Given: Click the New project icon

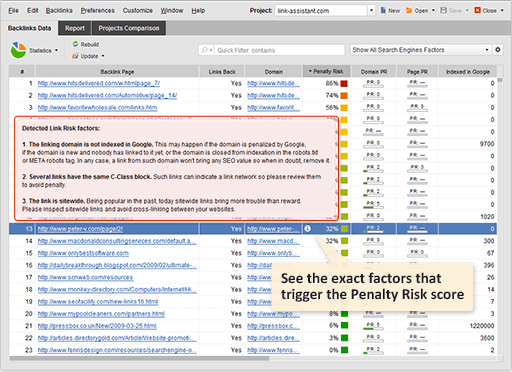Looking at the screenshot, I should tap(383, 10).
